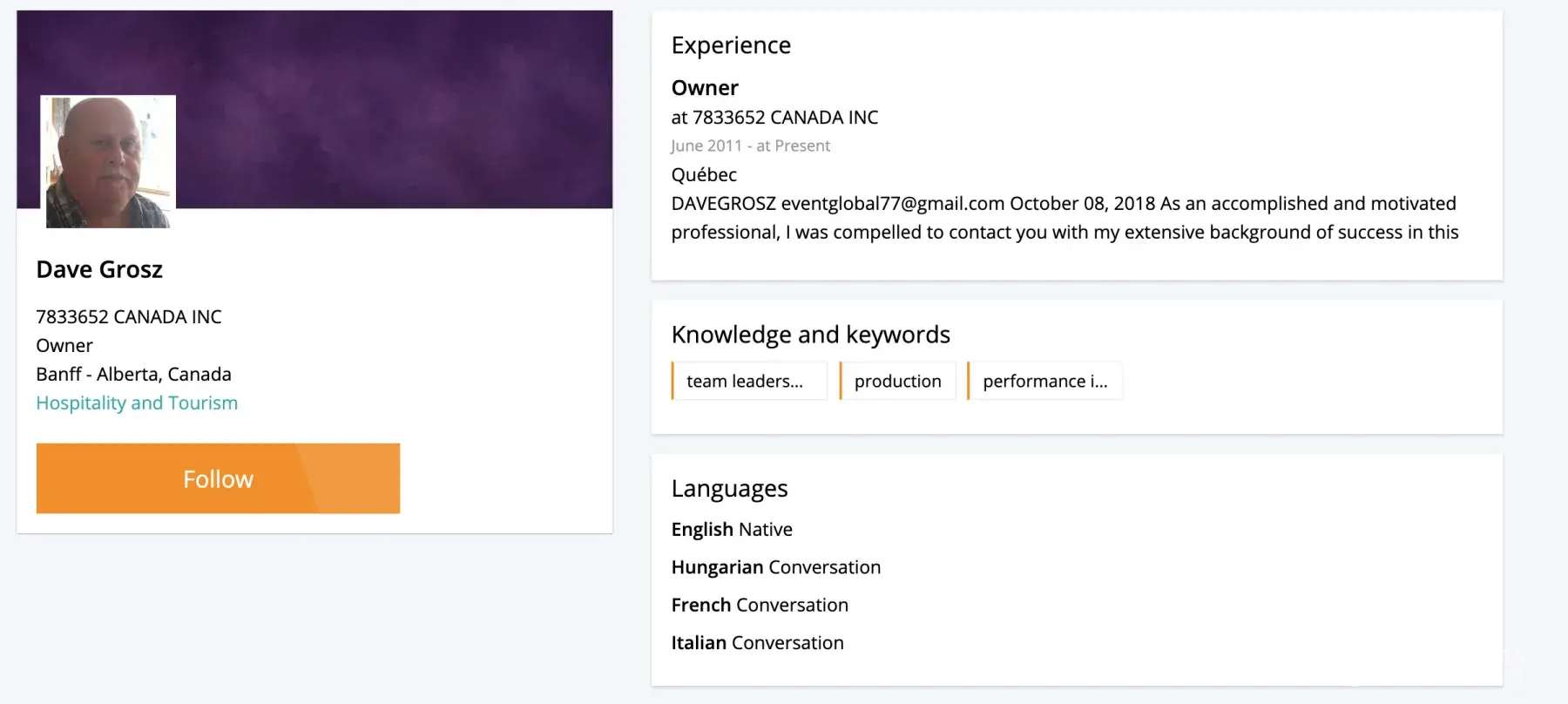This screenshot has height=704, width=1568.
Task: Click 'at 7833652 CANADA INC' company text
Action: point(774,117)
